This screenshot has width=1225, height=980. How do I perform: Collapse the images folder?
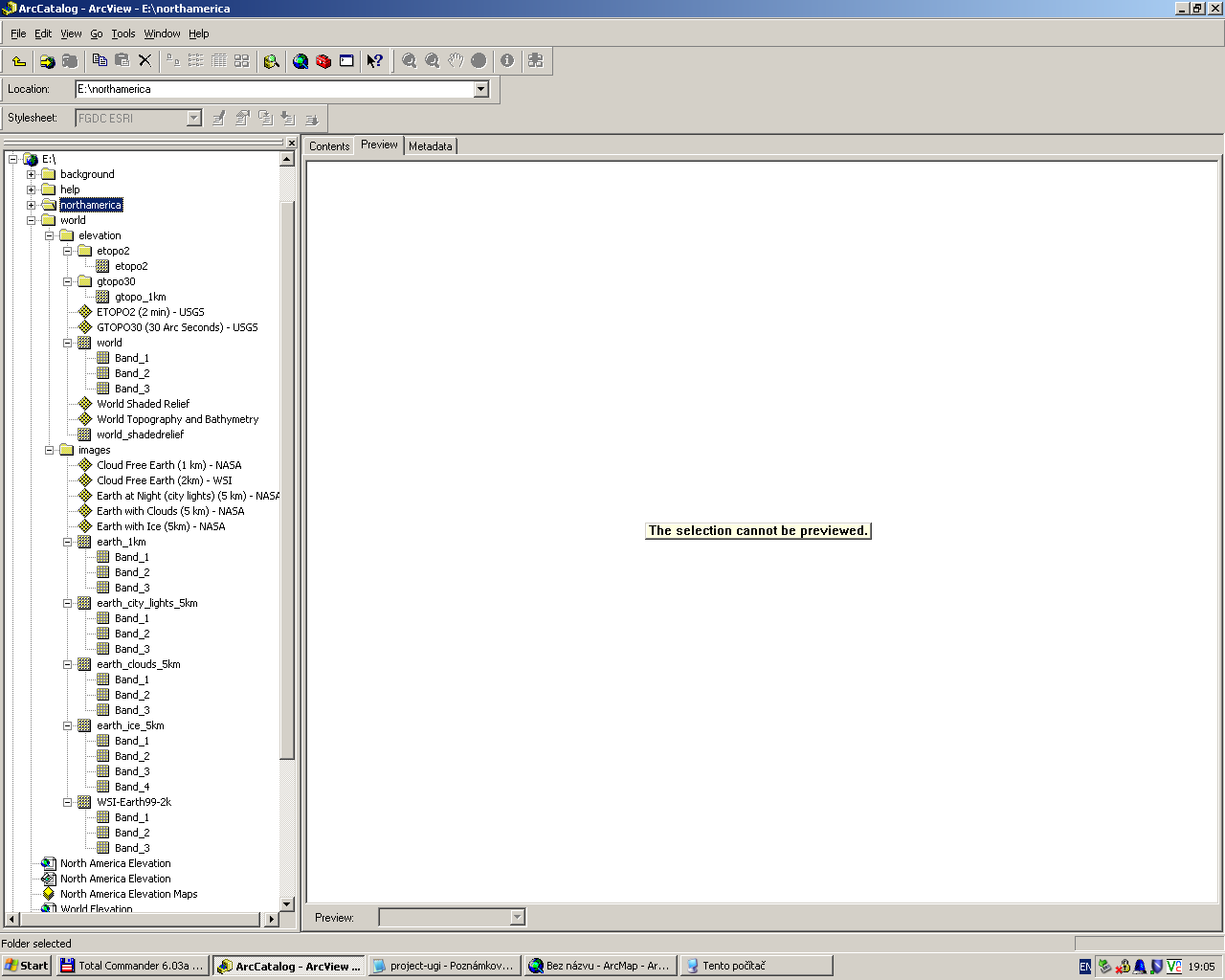point(49,450)
